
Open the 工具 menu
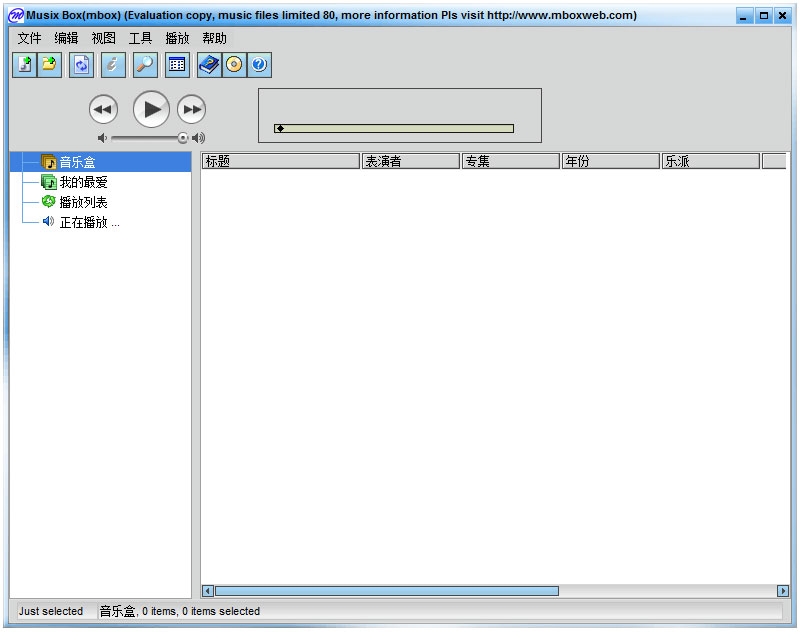pos(140,38)
